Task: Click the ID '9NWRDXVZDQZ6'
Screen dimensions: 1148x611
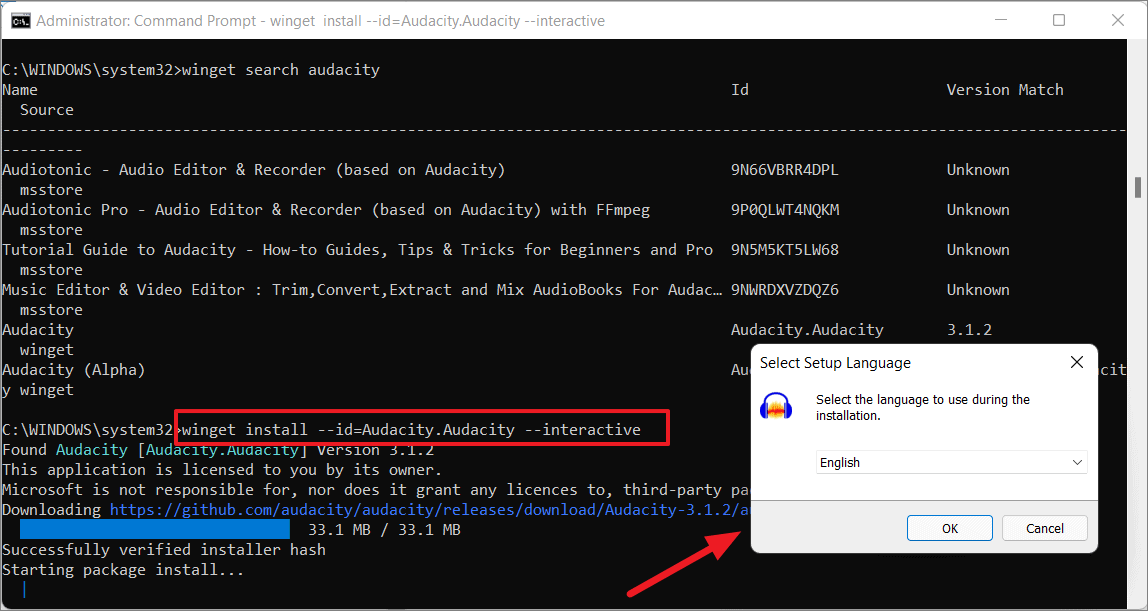Action: (x=784, y=290)
